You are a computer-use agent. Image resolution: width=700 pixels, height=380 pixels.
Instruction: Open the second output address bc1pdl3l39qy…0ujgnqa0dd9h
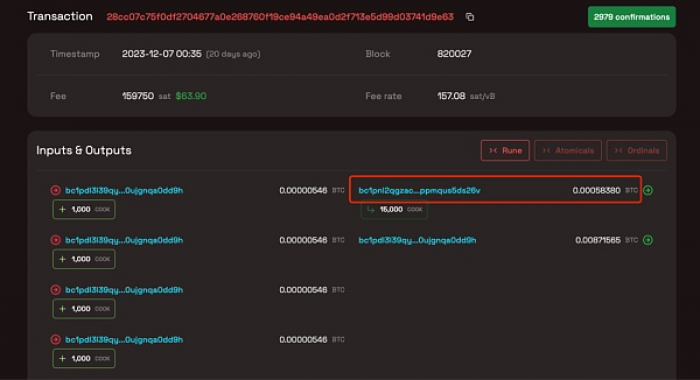point(417,240)
